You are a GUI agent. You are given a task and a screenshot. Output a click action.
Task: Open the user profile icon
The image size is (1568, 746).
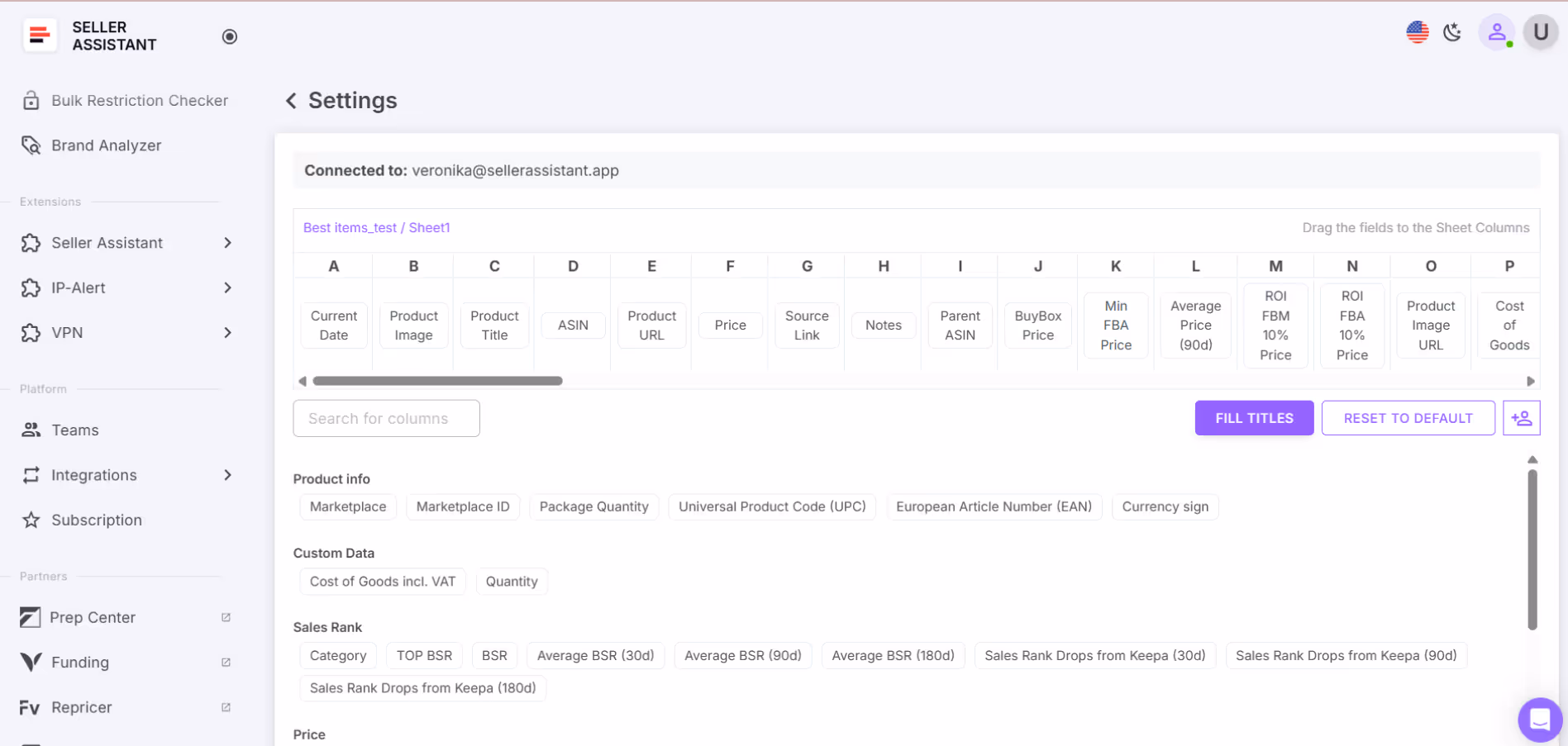pyautogui.click(x=1497, y=32)
